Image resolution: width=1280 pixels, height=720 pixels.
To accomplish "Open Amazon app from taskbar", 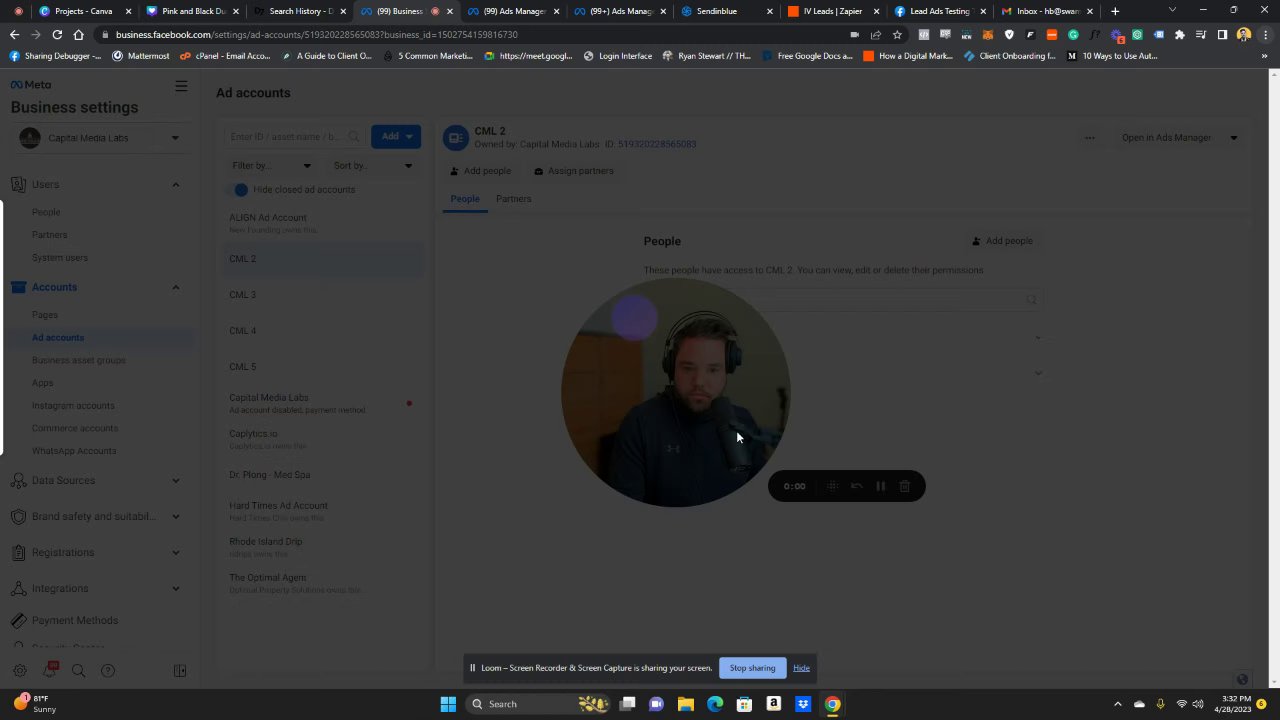I will tap(773, 704).
